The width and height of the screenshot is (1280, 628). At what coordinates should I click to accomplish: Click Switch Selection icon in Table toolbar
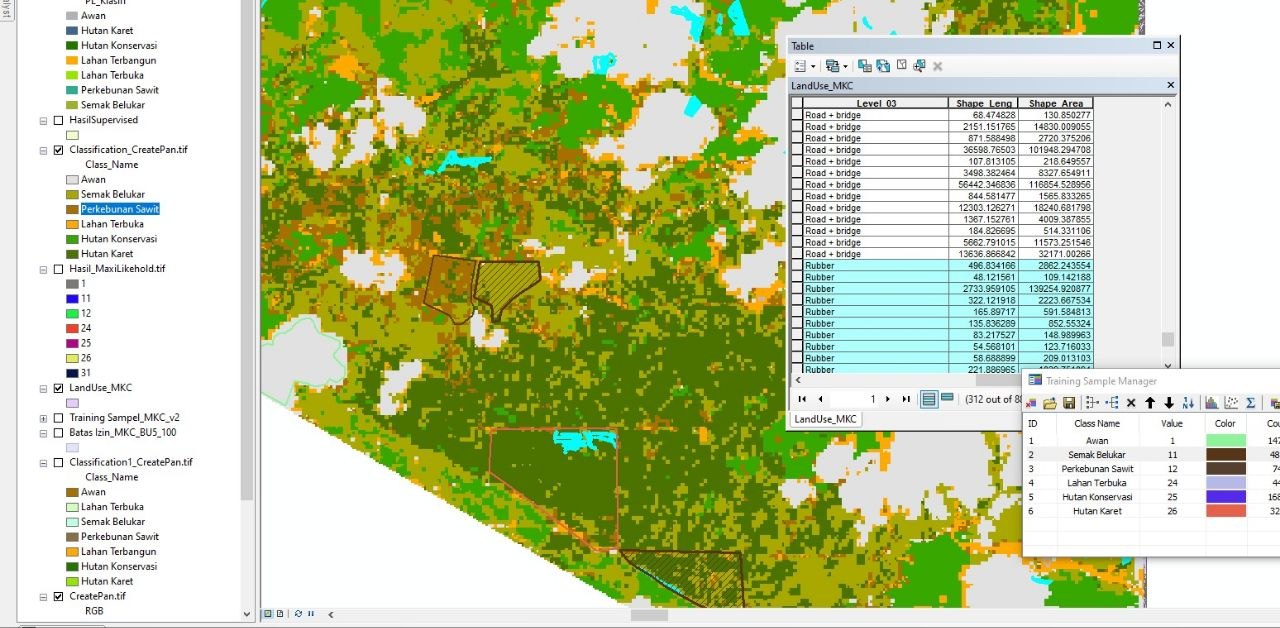883,66
